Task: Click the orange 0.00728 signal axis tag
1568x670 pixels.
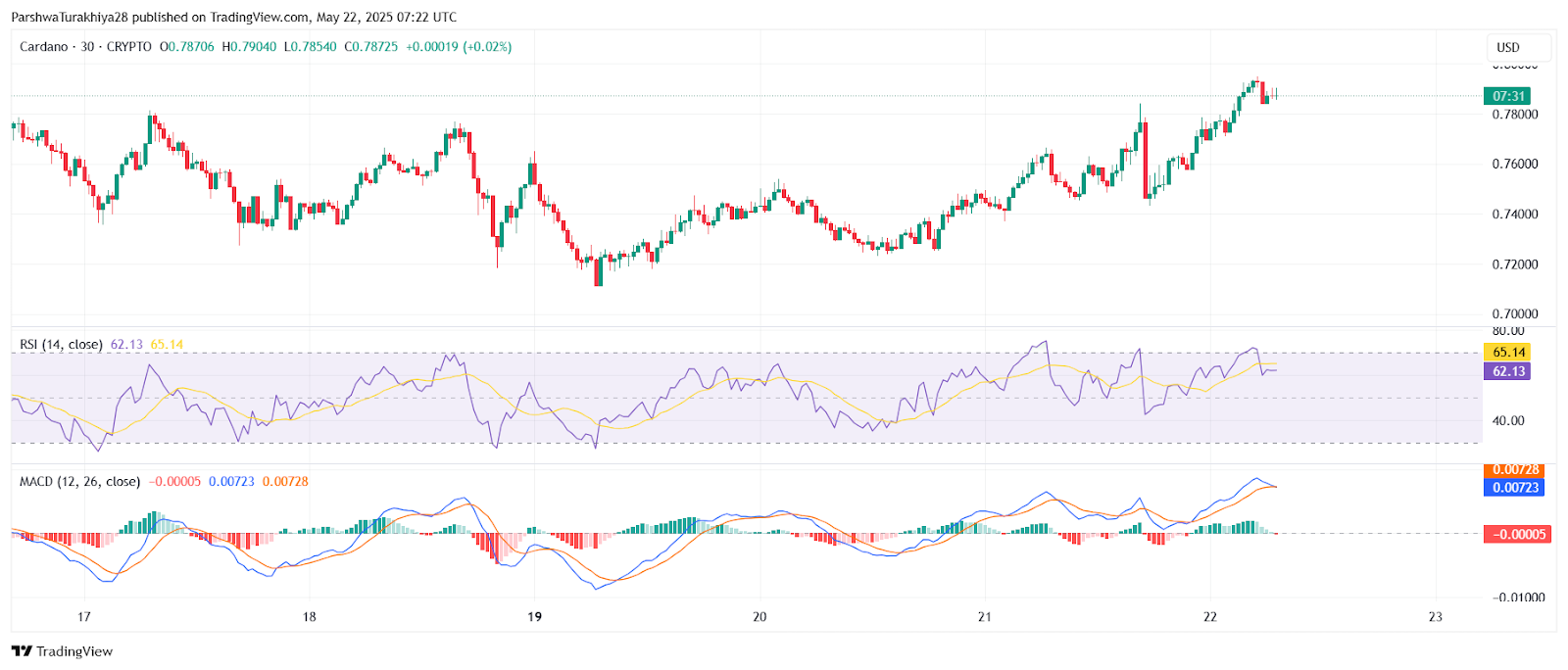Action: pos(1515,470)
